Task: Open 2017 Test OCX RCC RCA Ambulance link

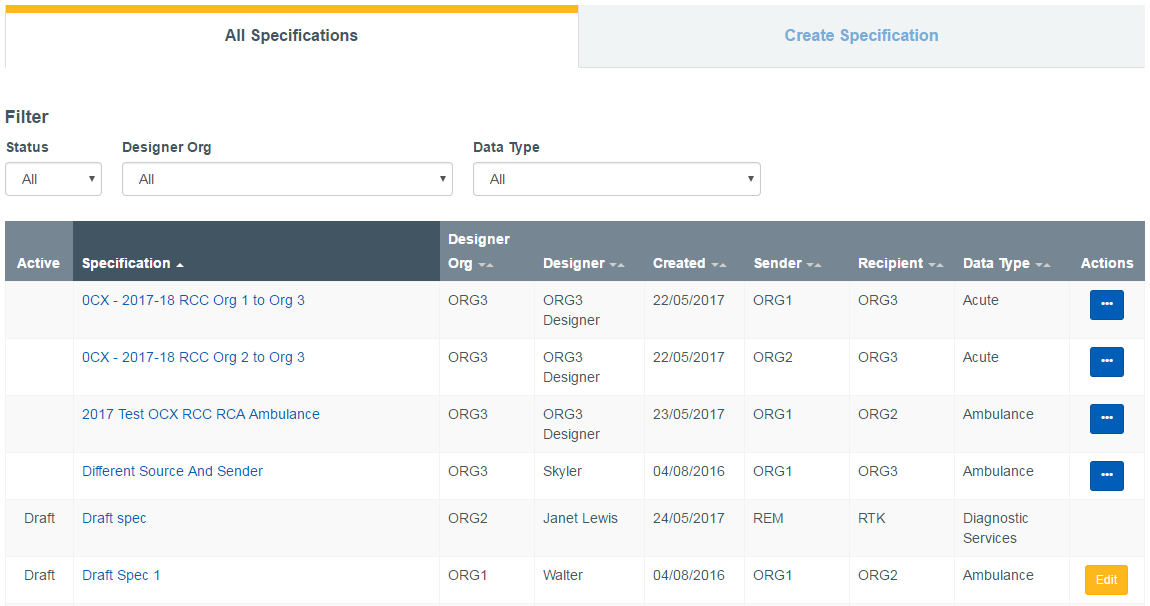Action: [x=201, y=415]
